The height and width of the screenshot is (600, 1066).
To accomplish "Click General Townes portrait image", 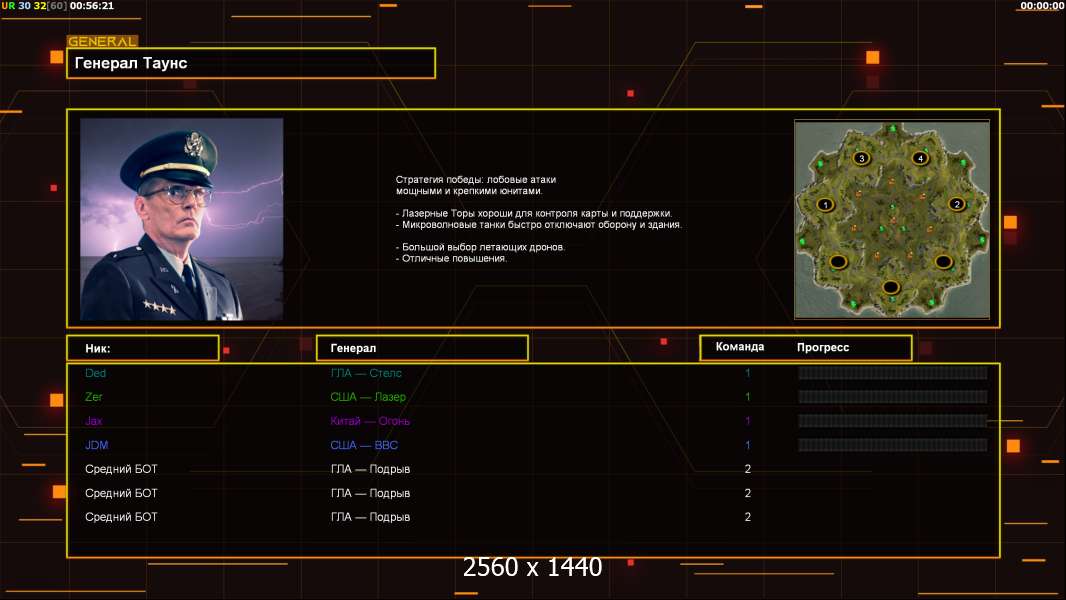I will [x=181, y=219].
